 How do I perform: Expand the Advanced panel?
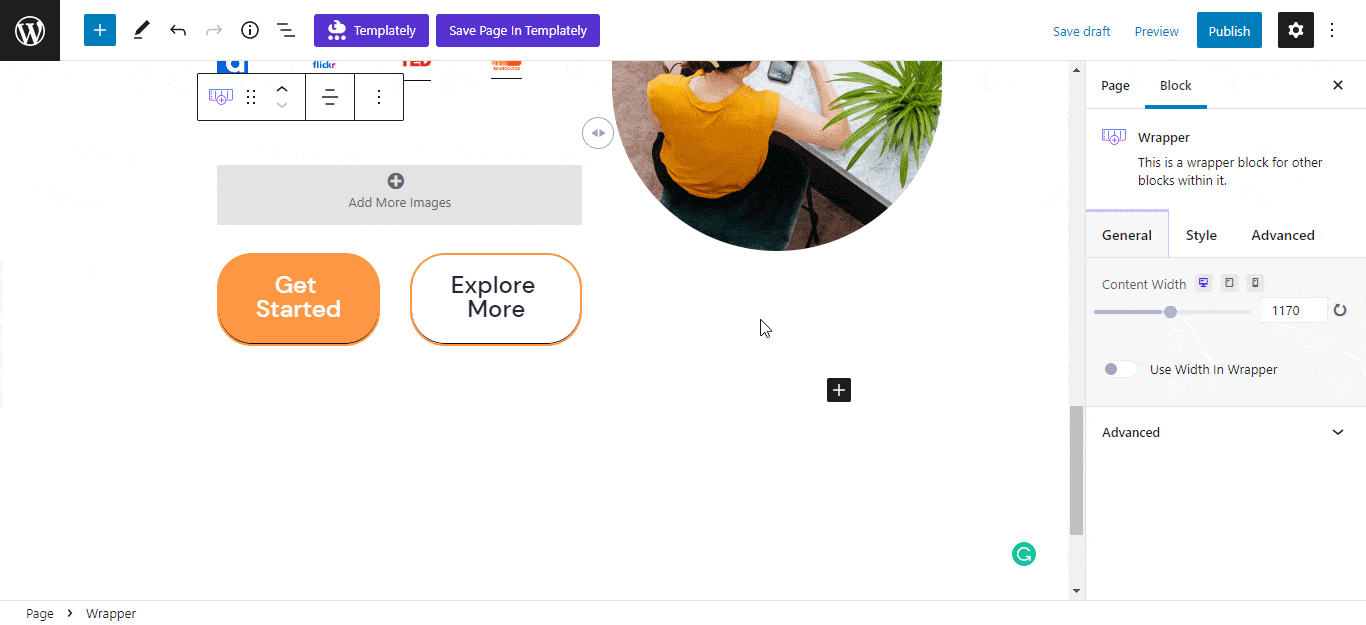(1224, 432)
